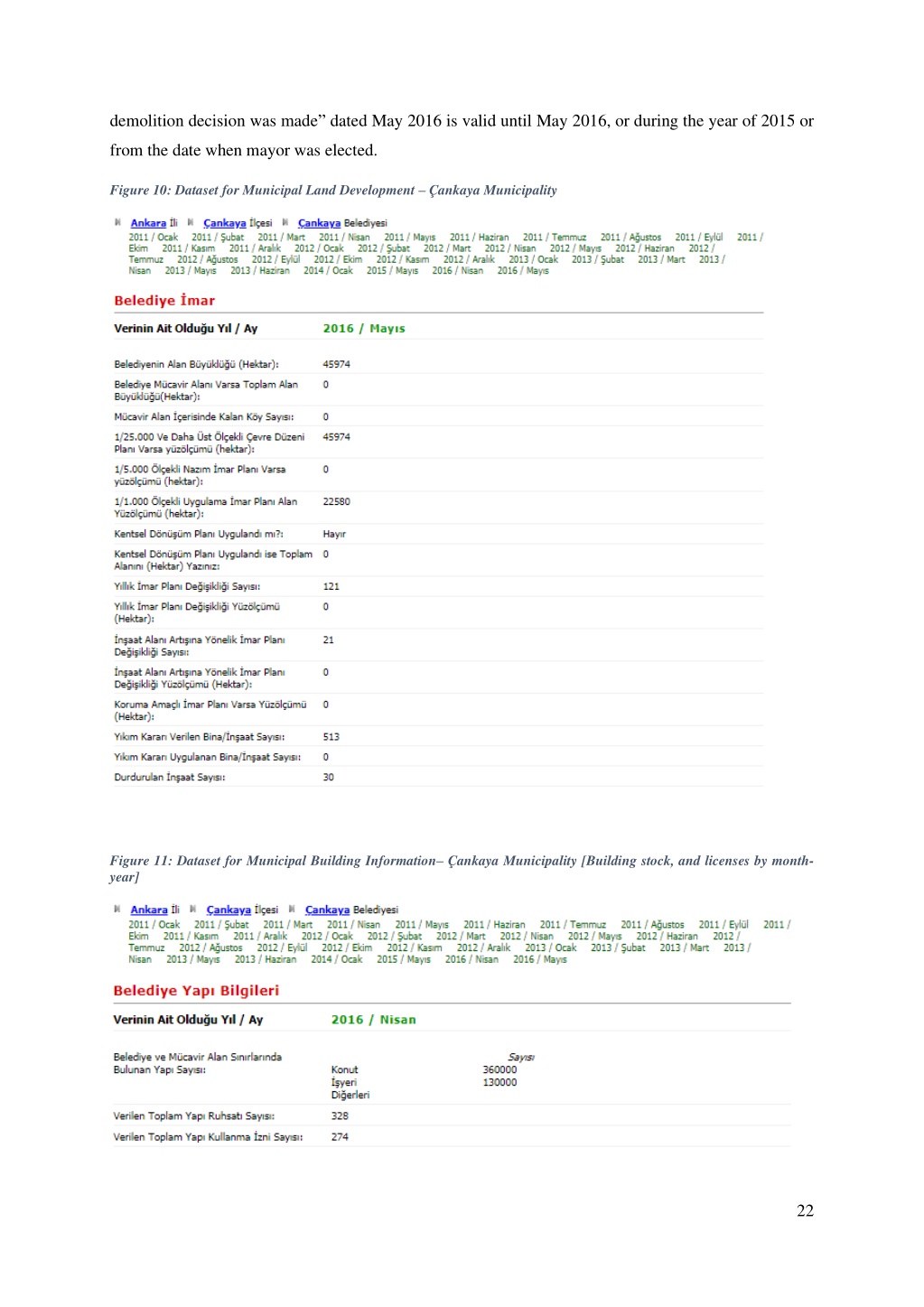The image size is (924, 1307).
Task: Click the 22580 value for Uygulama İmar Planı
Action: pyautogui.click(x=337, y=501)
